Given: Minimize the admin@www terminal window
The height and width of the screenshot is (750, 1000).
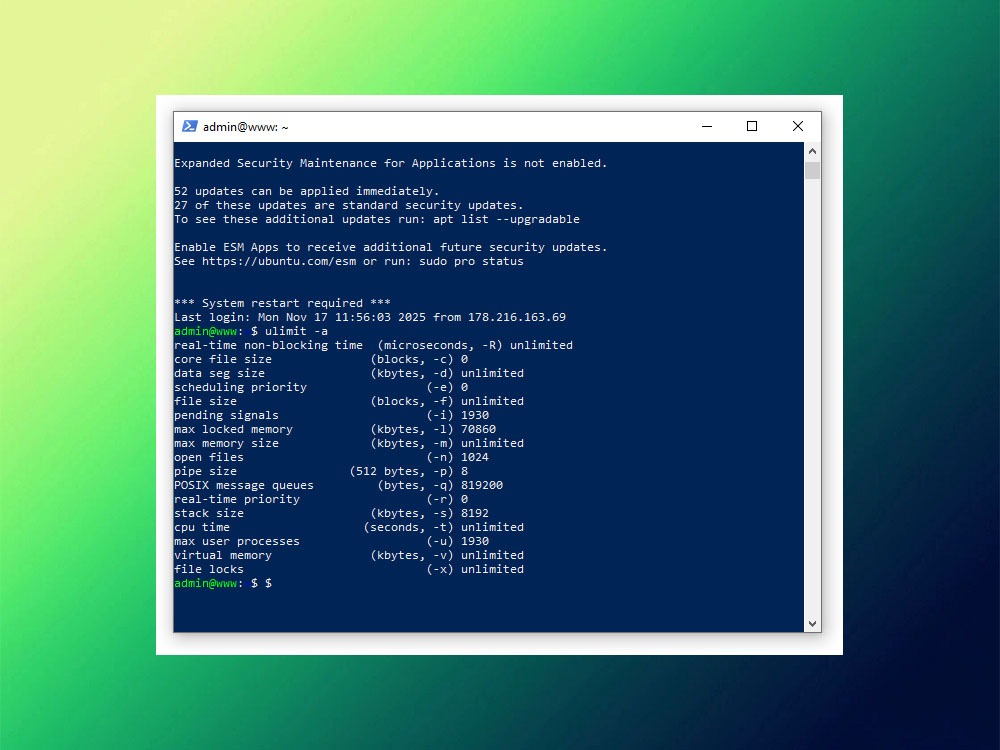Looking at the screenshot, I should pyautogui.click(x=706, y=127).
